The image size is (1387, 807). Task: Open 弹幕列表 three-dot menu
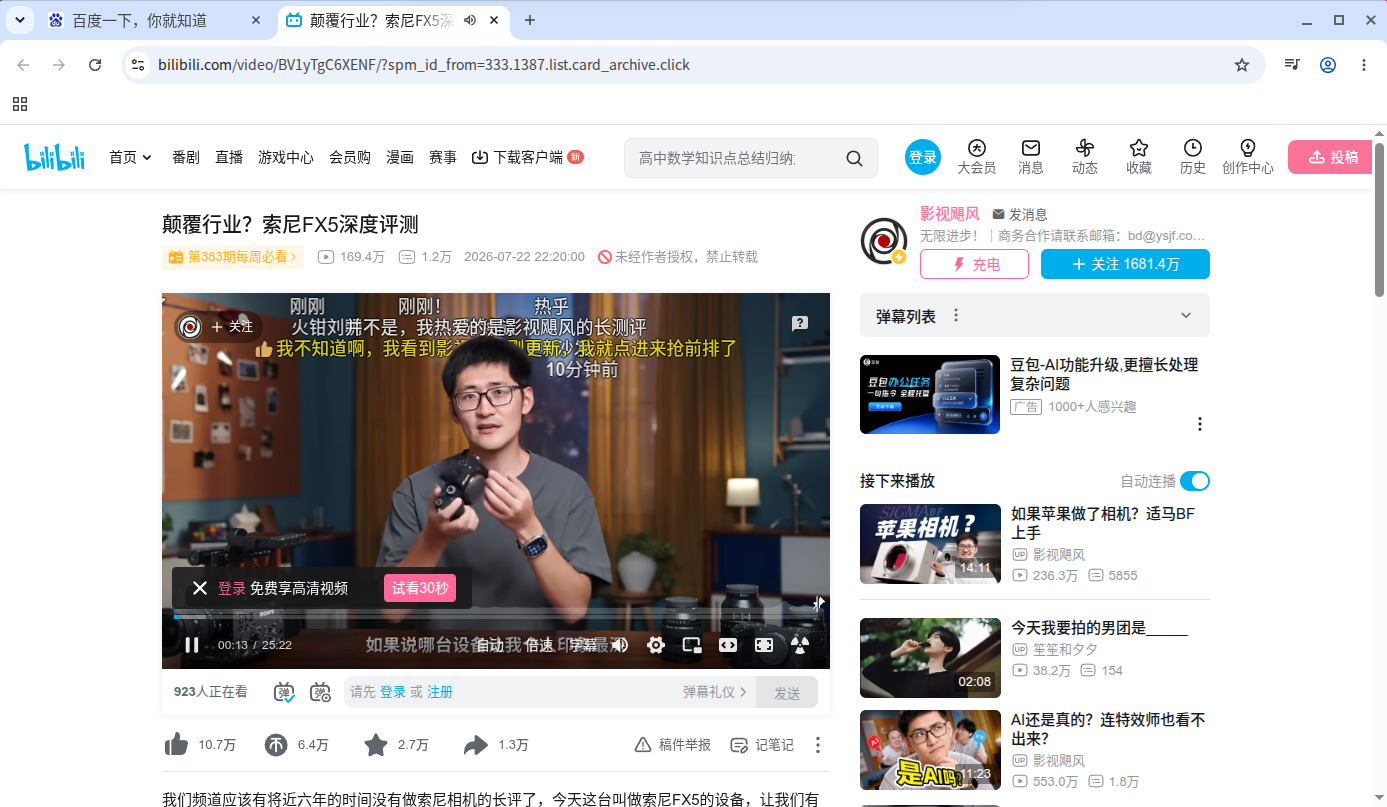coord(956,315)
